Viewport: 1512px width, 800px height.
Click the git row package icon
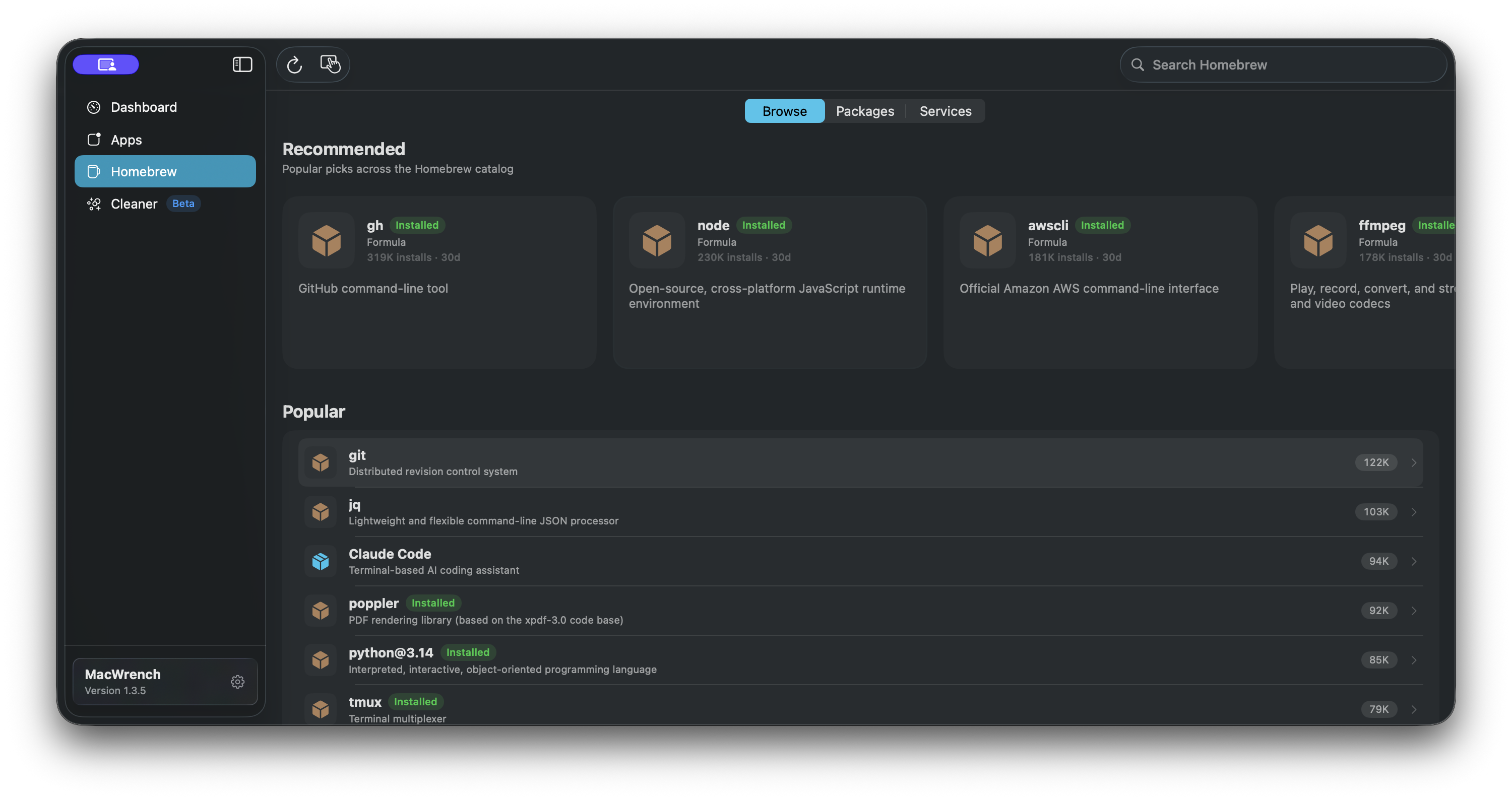[321, 463]
